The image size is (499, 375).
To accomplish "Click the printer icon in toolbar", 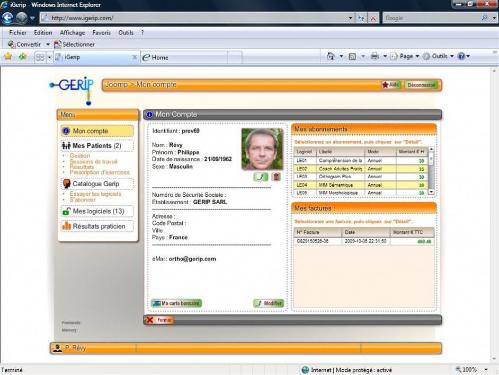I will point(375,56).
